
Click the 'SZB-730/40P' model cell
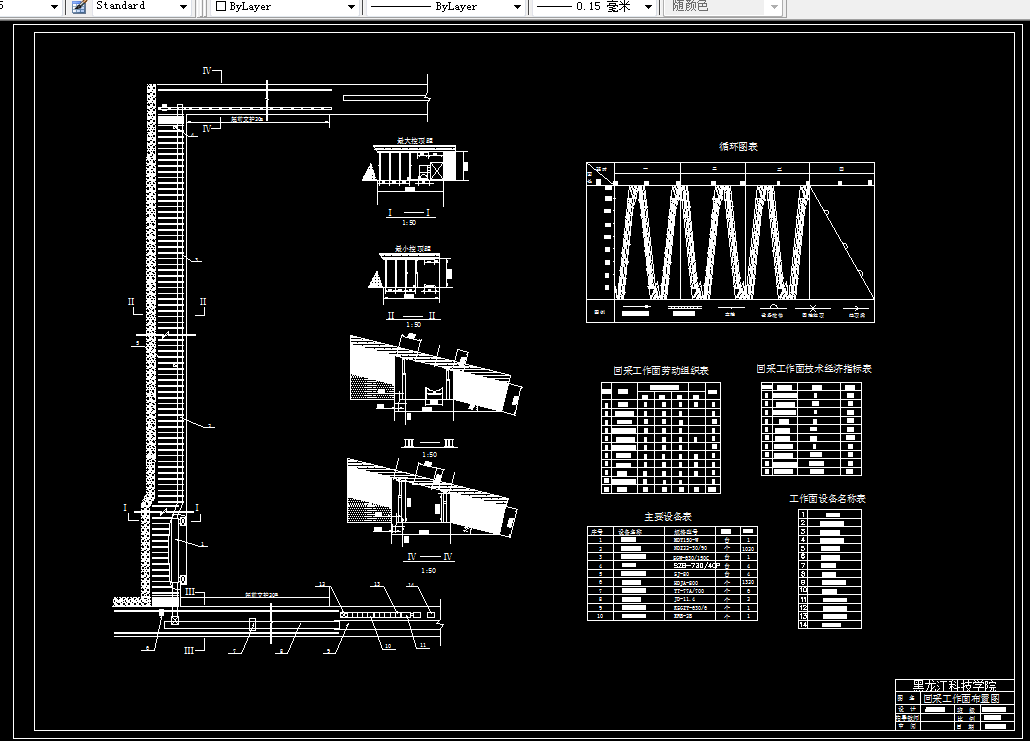[696, 565]
